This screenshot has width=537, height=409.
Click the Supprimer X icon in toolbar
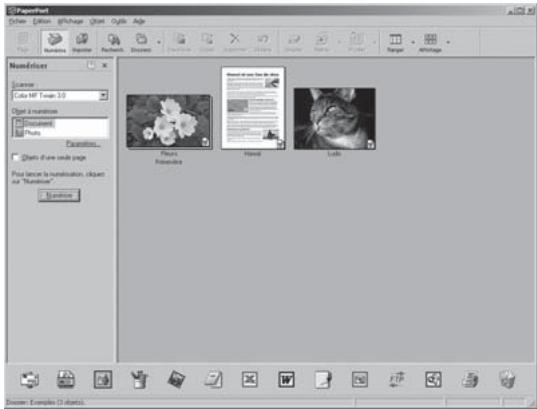coord(234,42)
